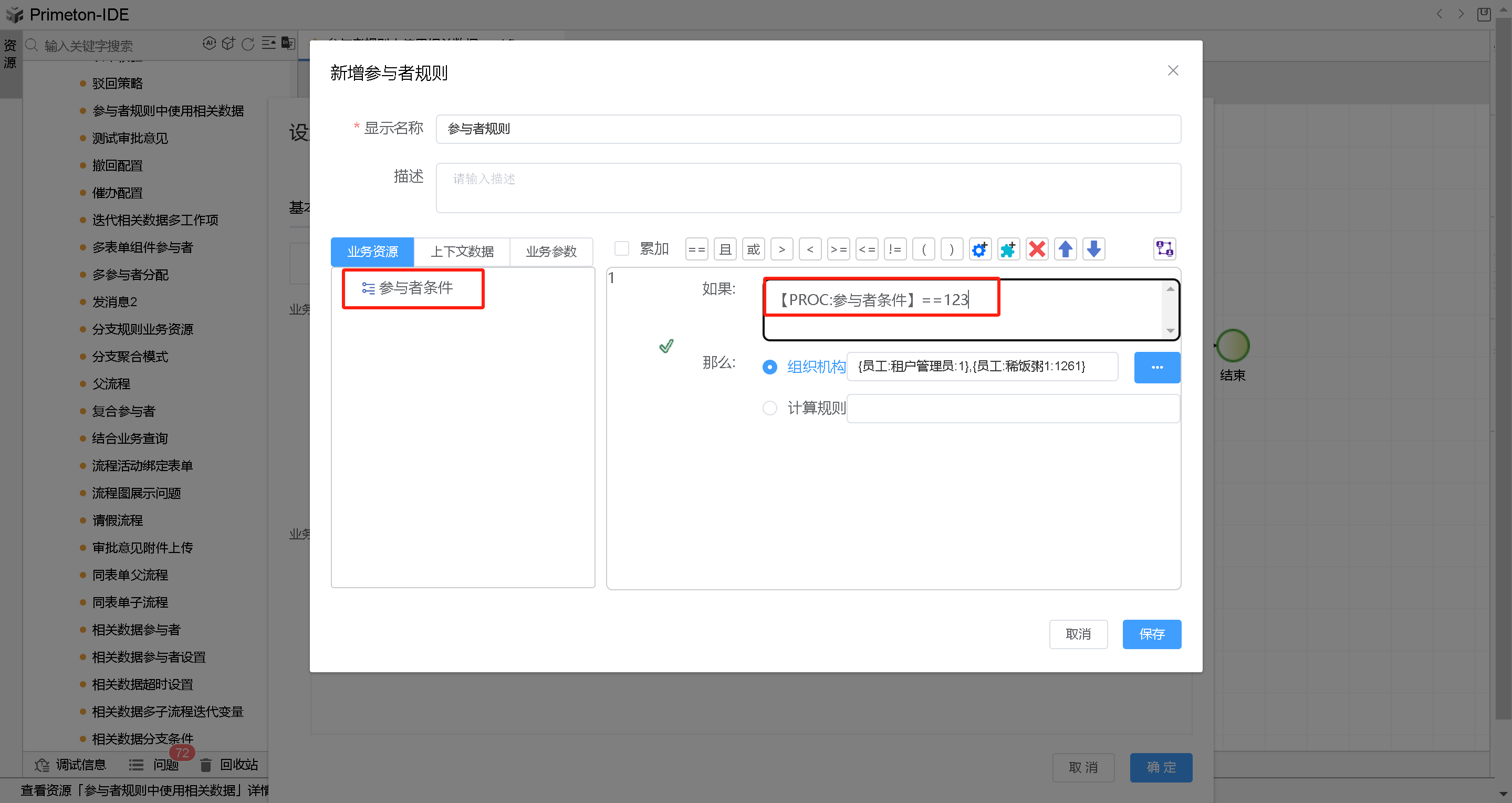Delete the condition with the red X
The width and height of the screenshot is (1512, 803).
1037,249
